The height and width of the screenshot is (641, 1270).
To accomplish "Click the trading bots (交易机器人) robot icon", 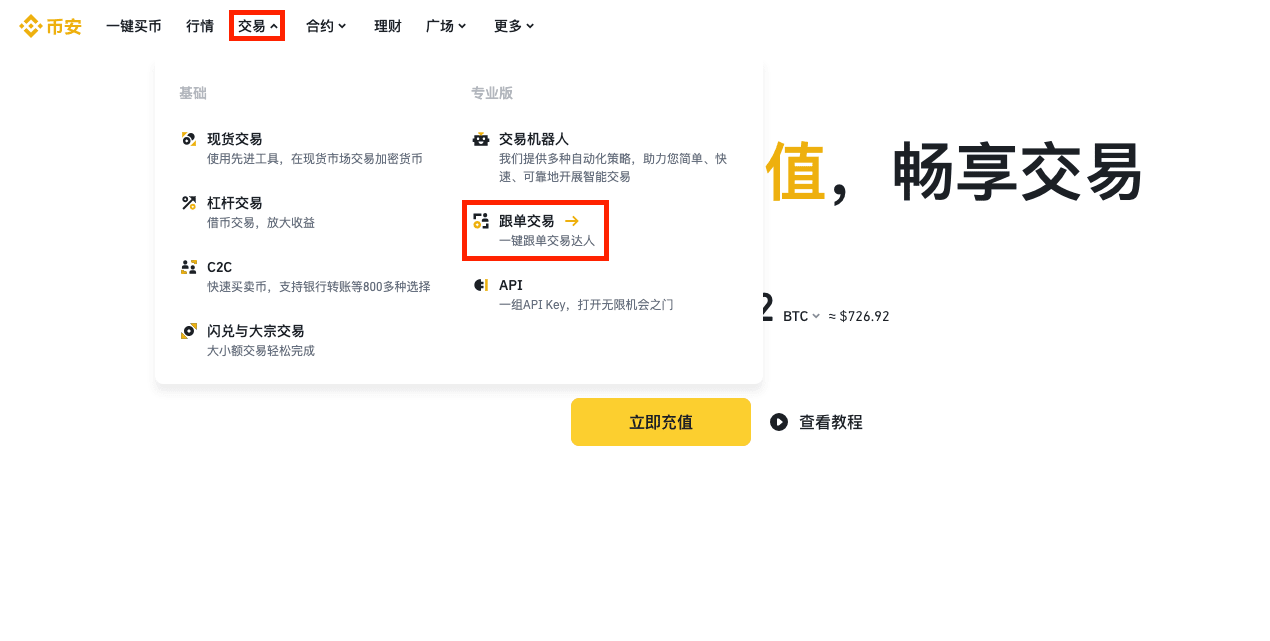I will click(481, 139).
